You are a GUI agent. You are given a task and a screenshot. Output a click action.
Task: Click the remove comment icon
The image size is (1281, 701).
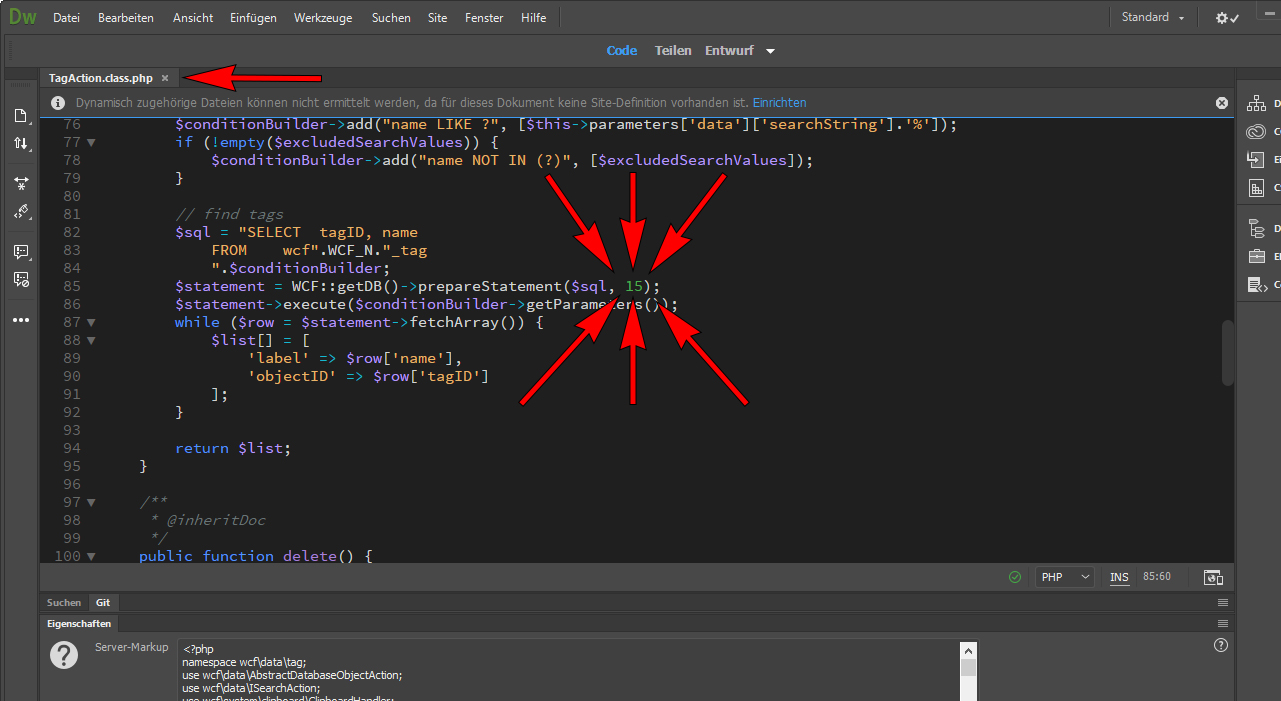pos(21,279)
